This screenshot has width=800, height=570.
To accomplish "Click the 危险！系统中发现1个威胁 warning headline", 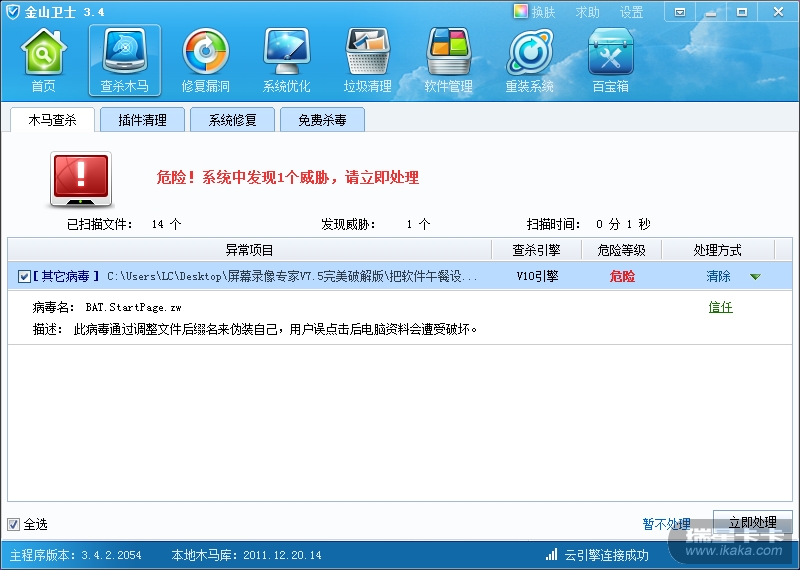I will point(288,178).
